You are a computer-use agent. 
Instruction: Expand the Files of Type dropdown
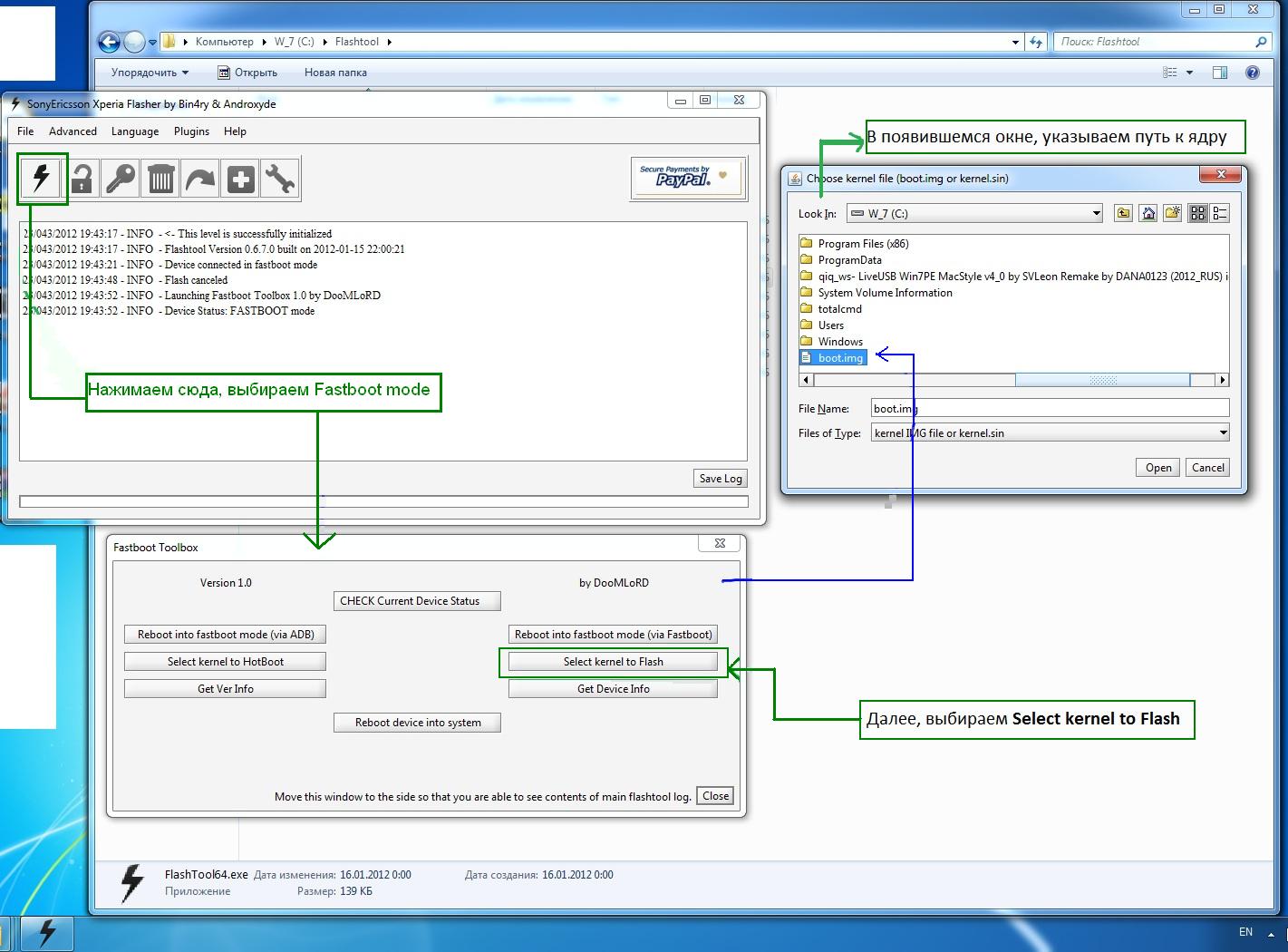click(x=1223, y=432)
